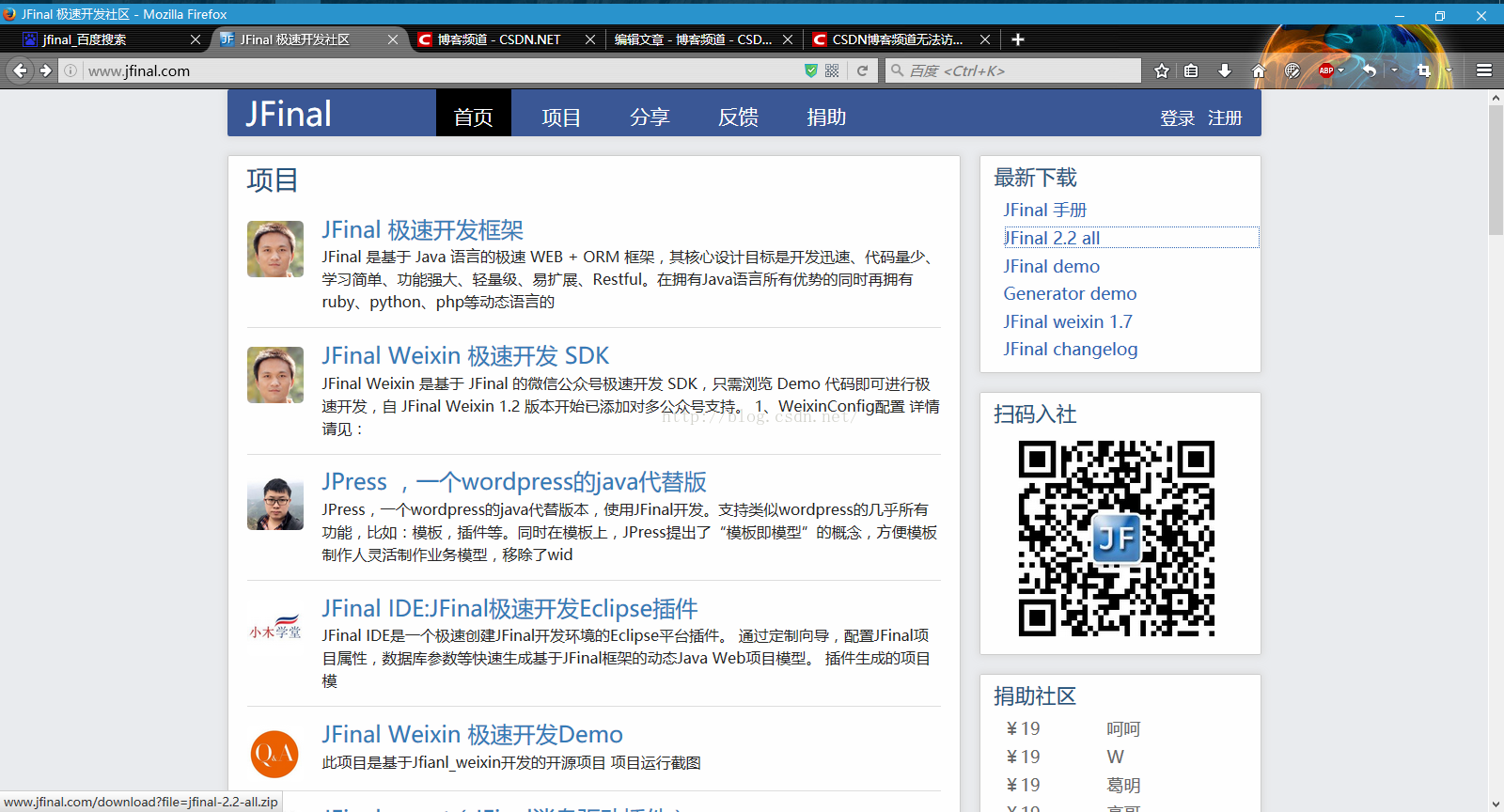Click the JFinal site logo
Screen dimensions: 1504x812
point(289,114)
